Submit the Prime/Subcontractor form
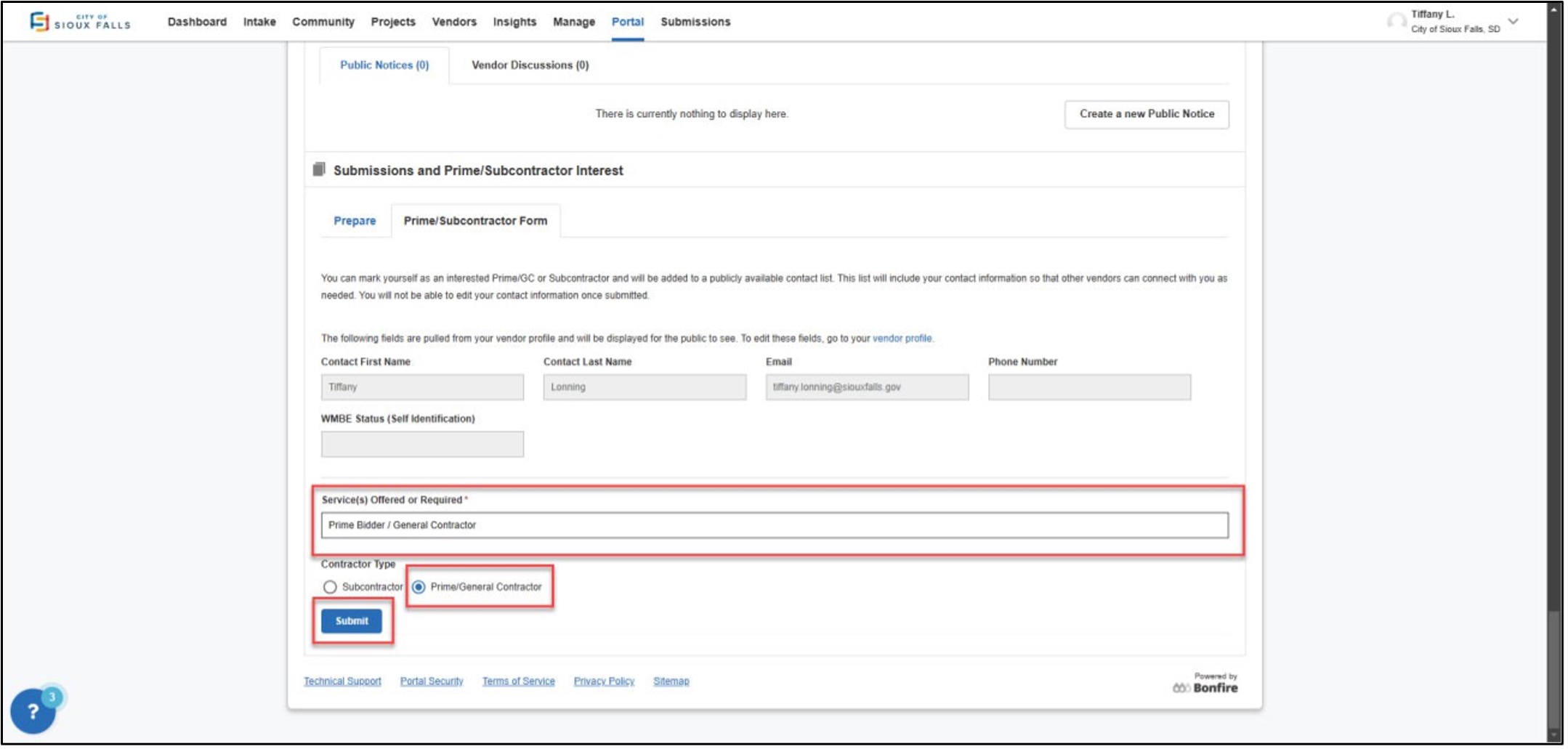 point(352,621)
